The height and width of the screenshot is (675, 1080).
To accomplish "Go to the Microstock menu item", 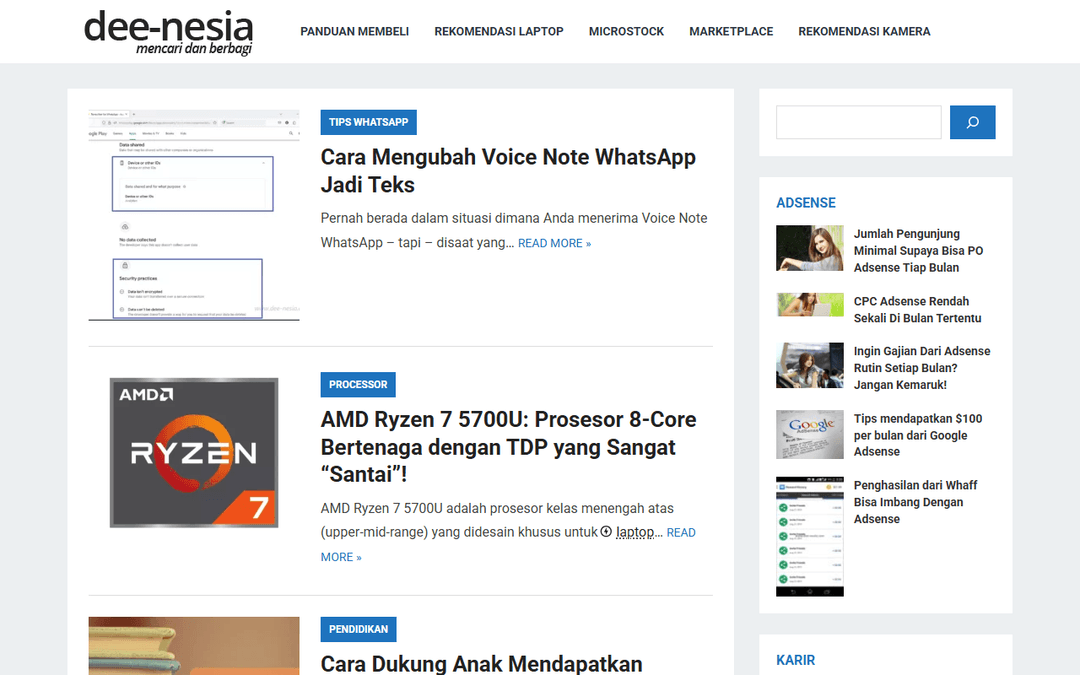I will 626,32.
